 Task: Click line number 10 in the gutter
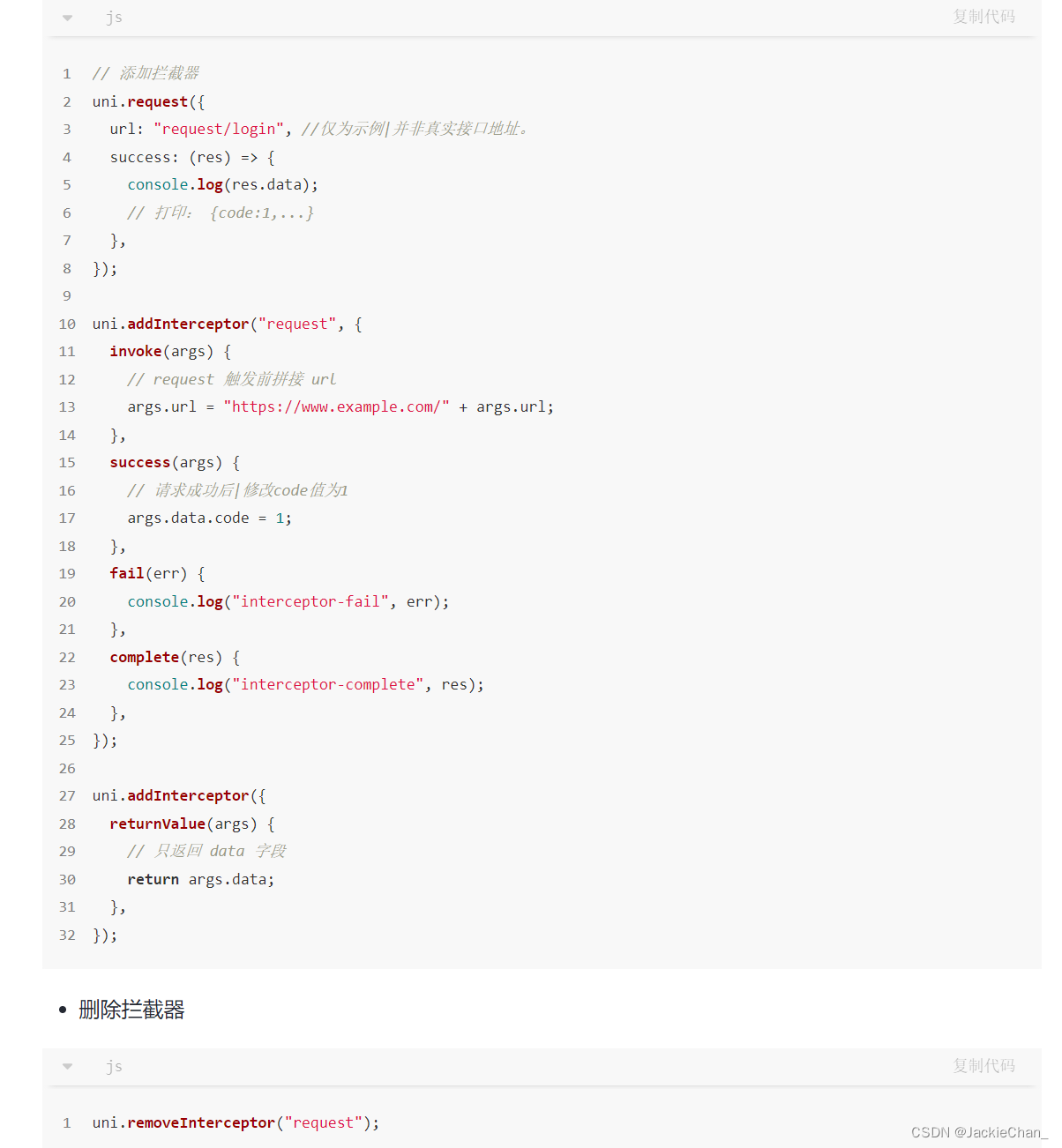[67, 324]
